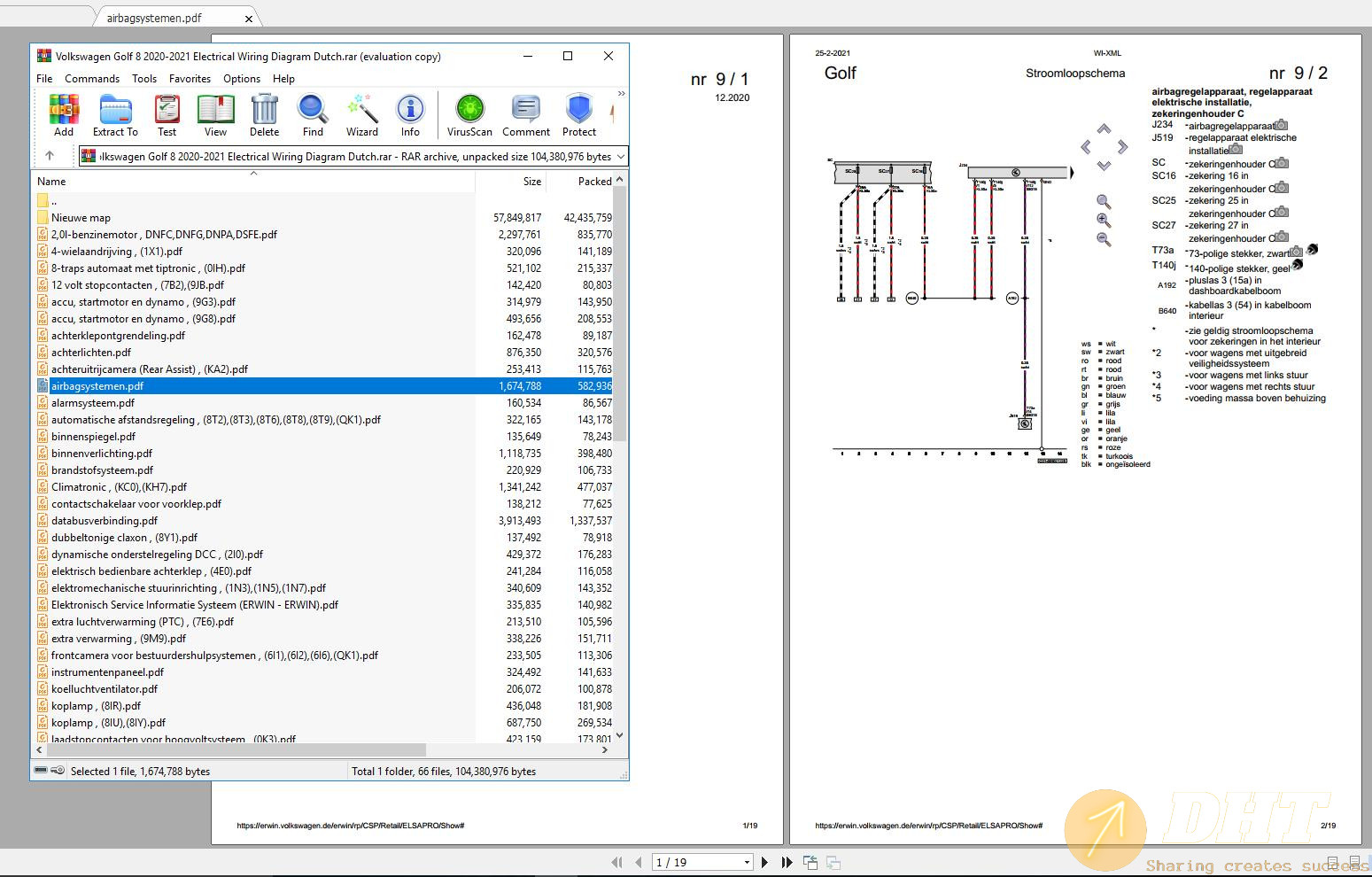Run VirusScan from the toolbar

click(469, 116)
